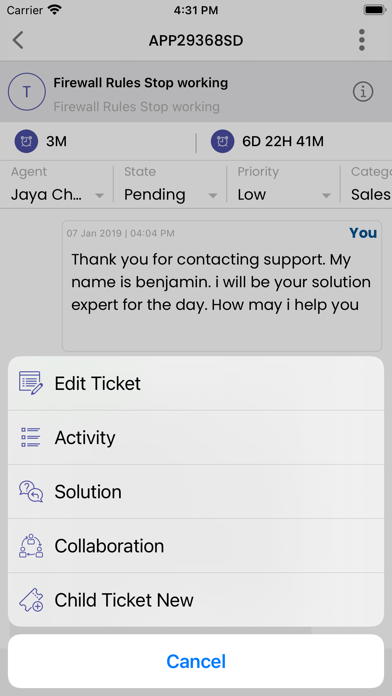Open the Category dropdown showing Sales
Image resolution: width=392 pixels, height=696 pixels.
(367, 185)
